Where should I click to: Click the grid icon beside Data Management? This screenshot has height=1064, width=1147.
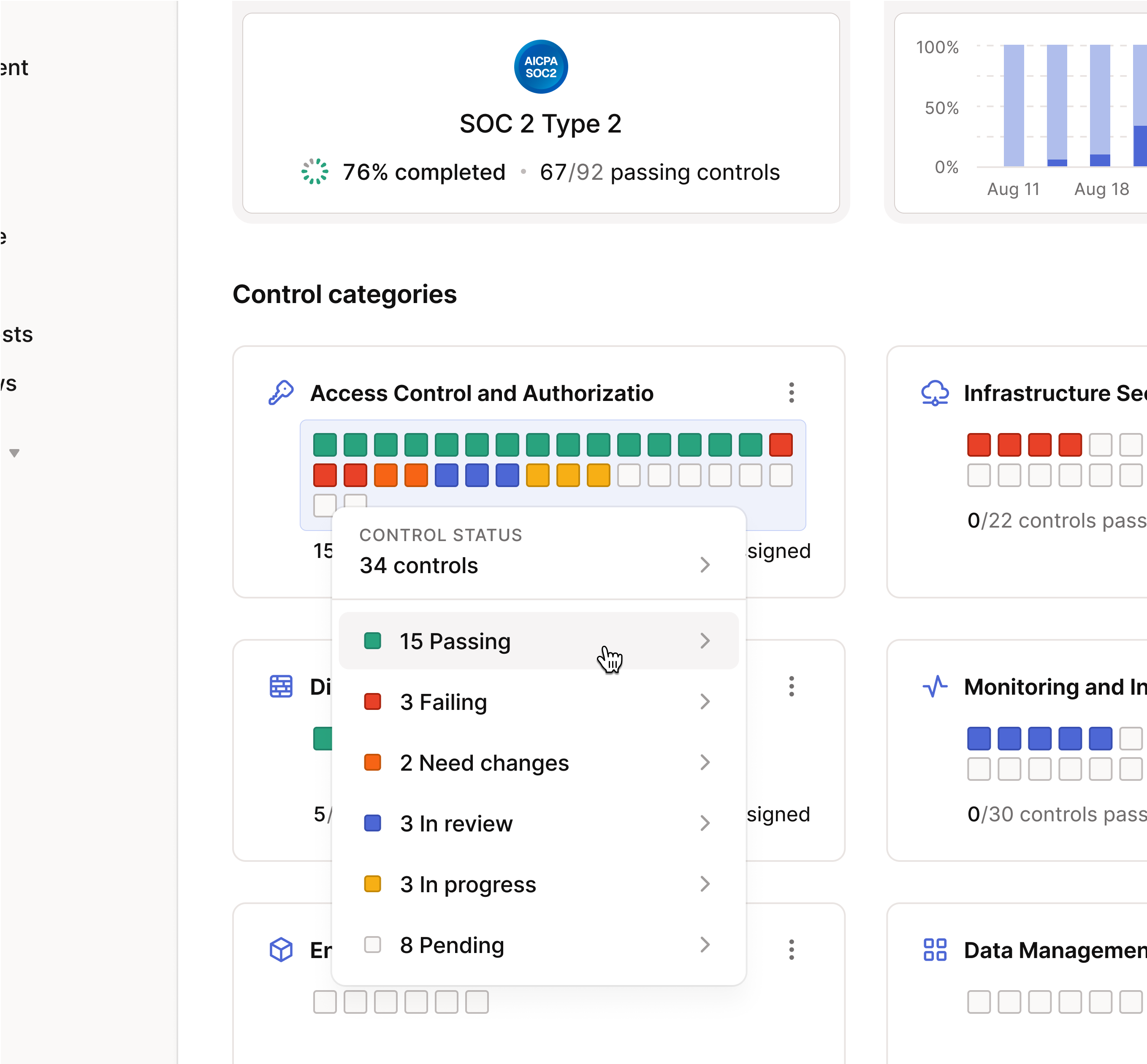[935, 950]
